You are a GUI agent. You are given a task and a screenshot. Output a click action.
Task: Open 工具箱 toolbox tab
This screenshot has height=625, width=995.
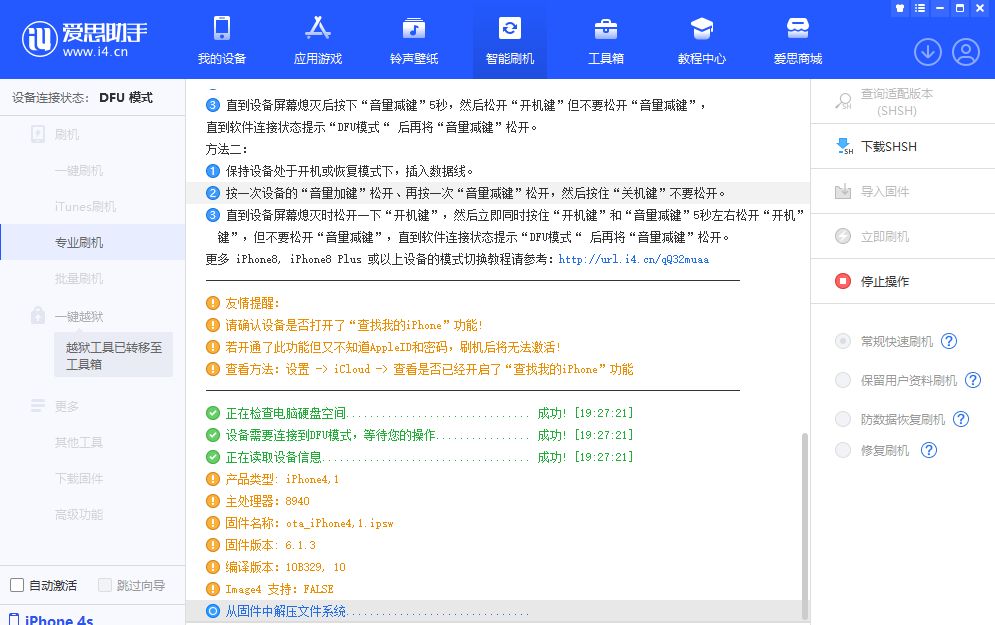click(x=605, y=40)
